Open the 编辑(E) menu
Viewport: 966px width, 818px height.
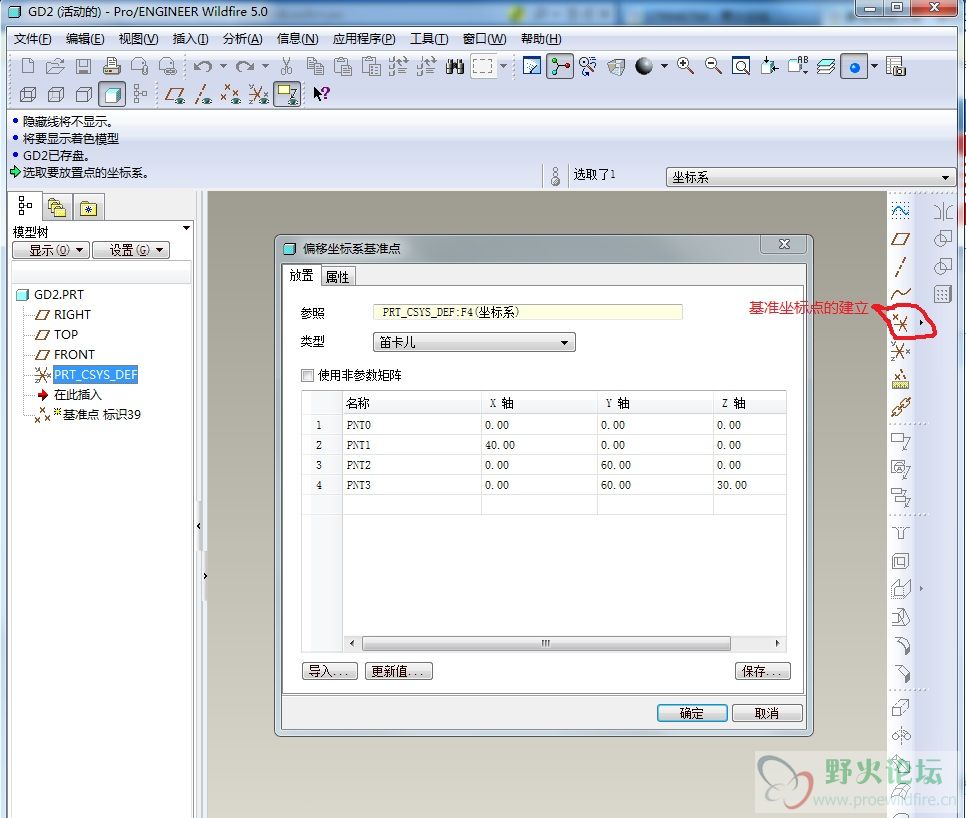pos(85,39)
